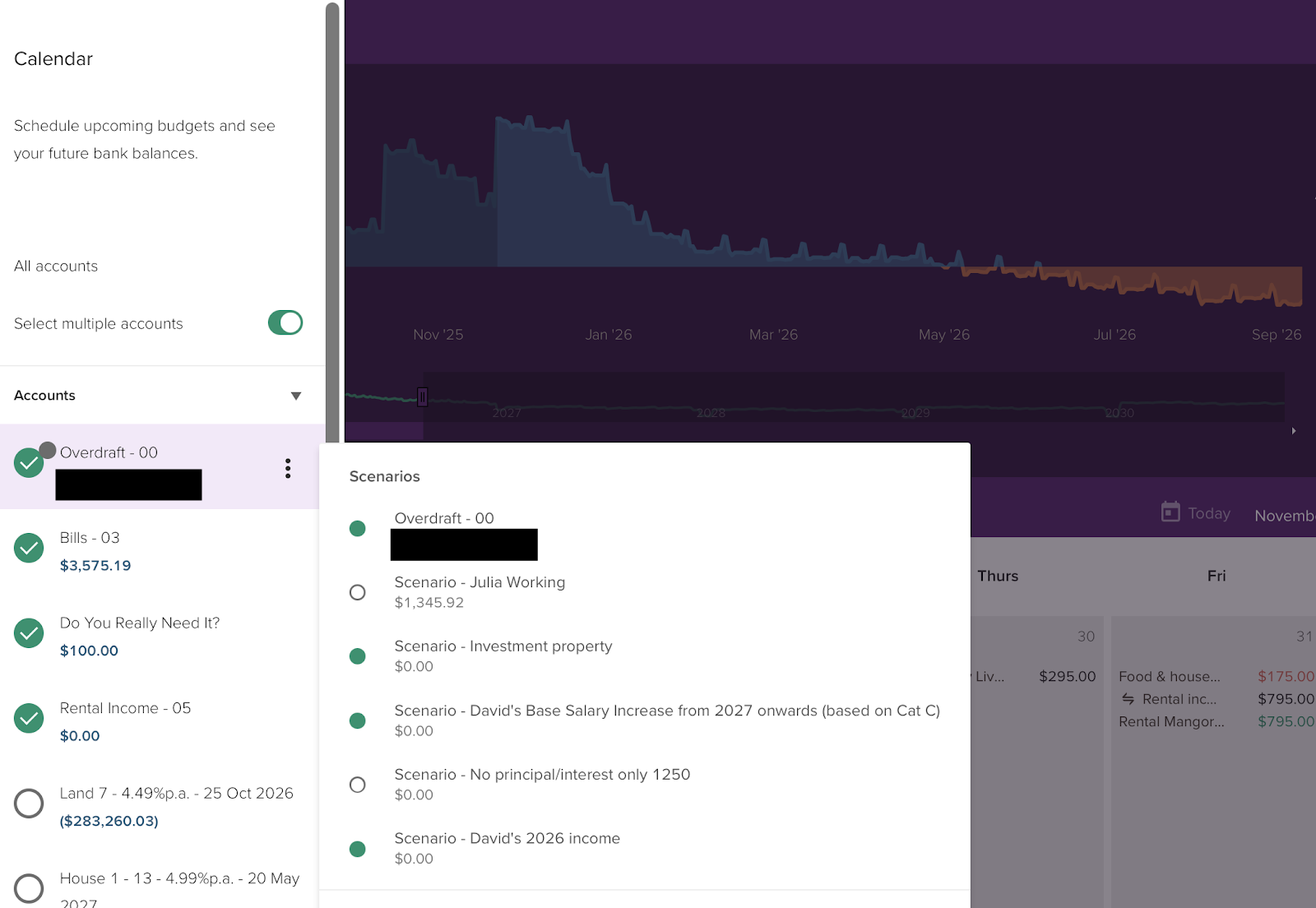1316x908 pixels.
Task: Select the Land 7 loan account circle
Action: pyautogui.click(x=29, y=804)
